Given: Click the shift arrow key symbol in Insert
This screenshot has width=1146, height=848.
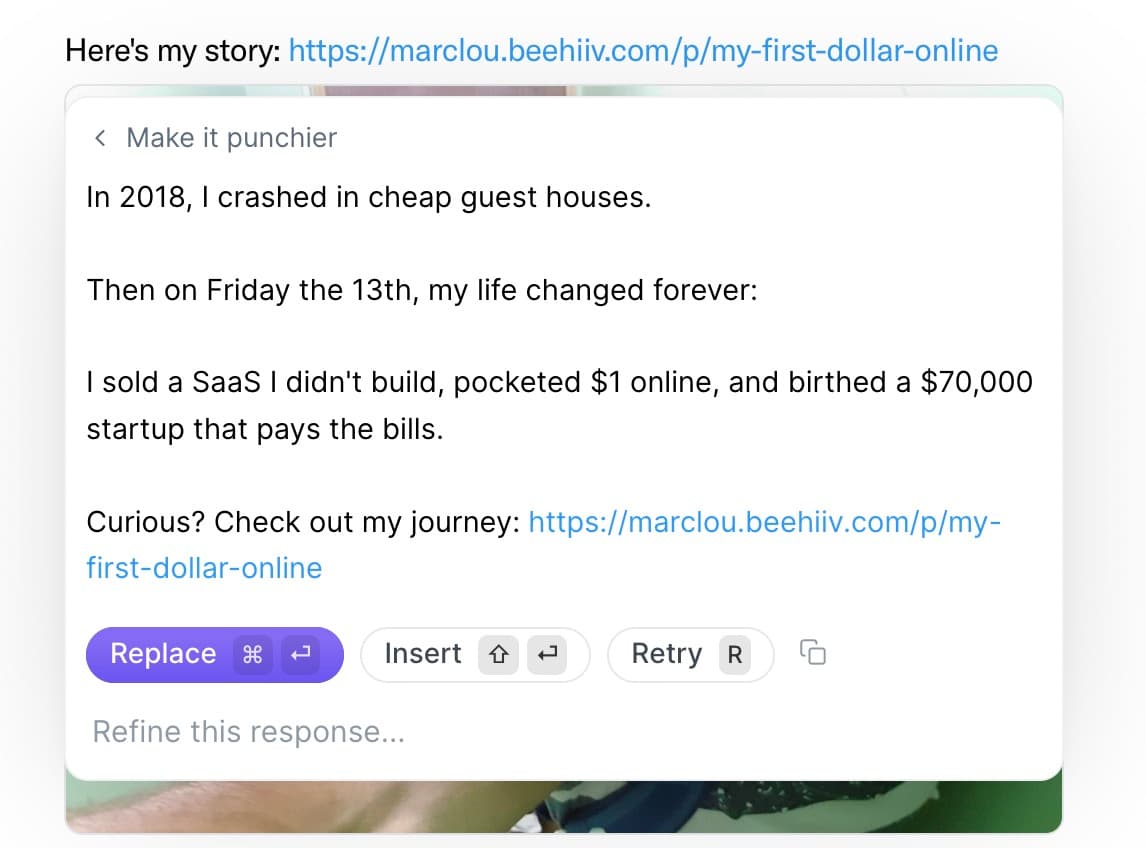Looking at the screenshot, I should 498,654.
